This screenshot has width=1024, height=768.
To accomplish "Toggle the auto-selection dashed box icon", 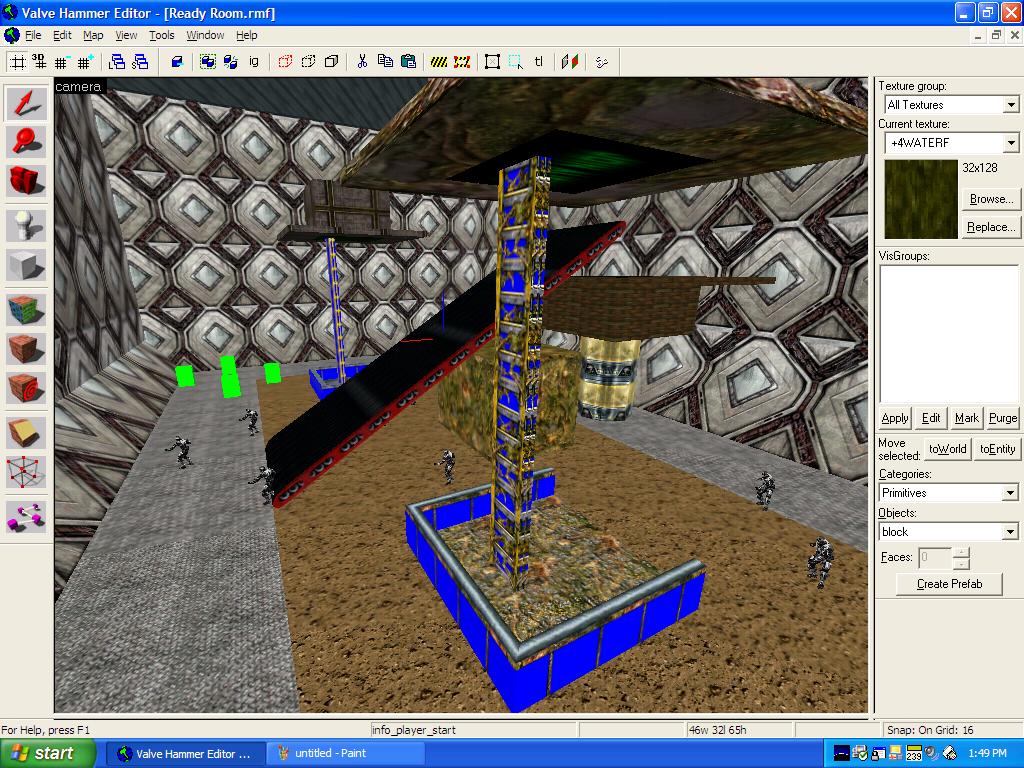I will 516,62.
